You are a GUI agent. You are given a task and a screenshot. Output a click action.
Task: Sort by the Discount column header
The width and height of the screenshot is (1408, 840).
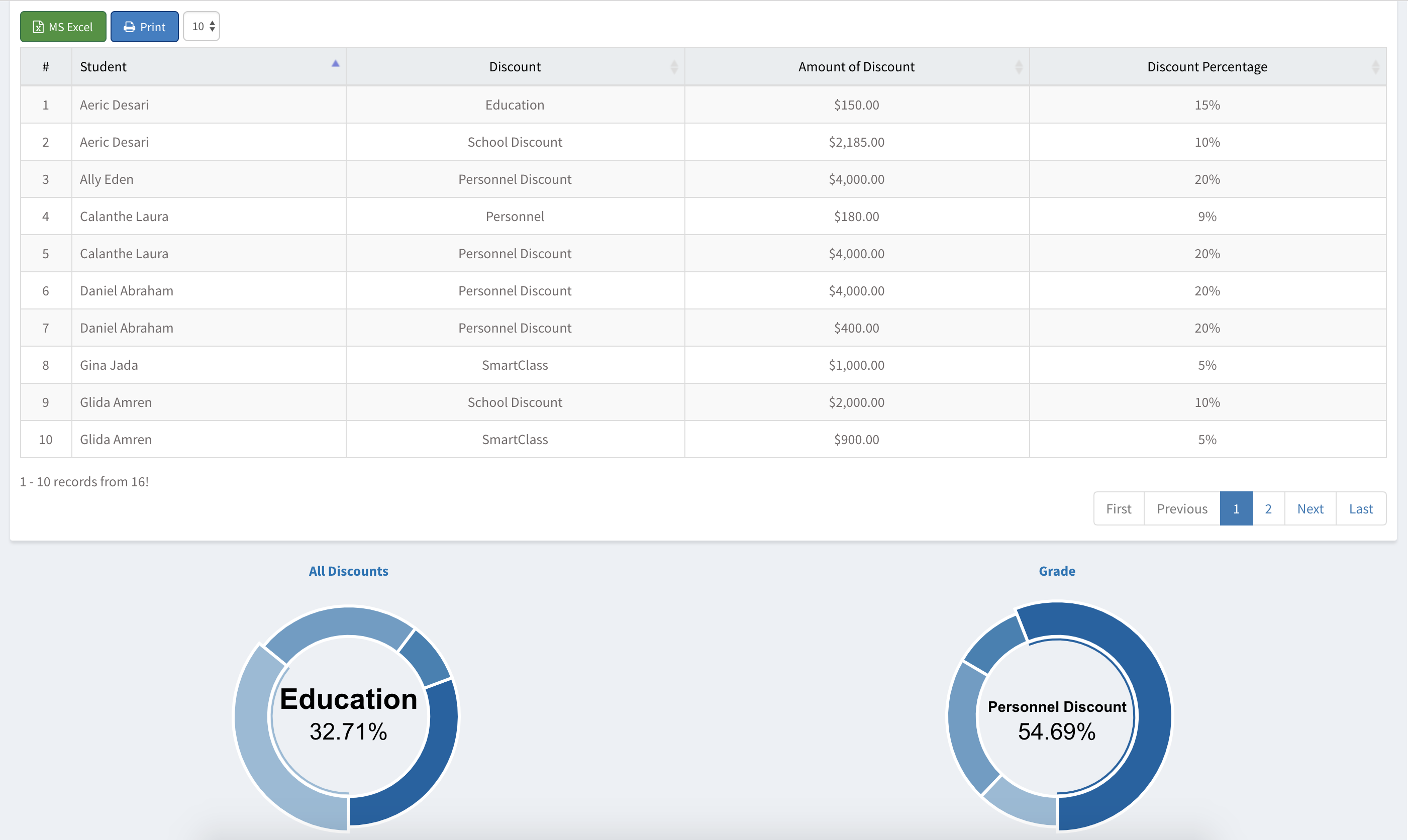point(515,67)
